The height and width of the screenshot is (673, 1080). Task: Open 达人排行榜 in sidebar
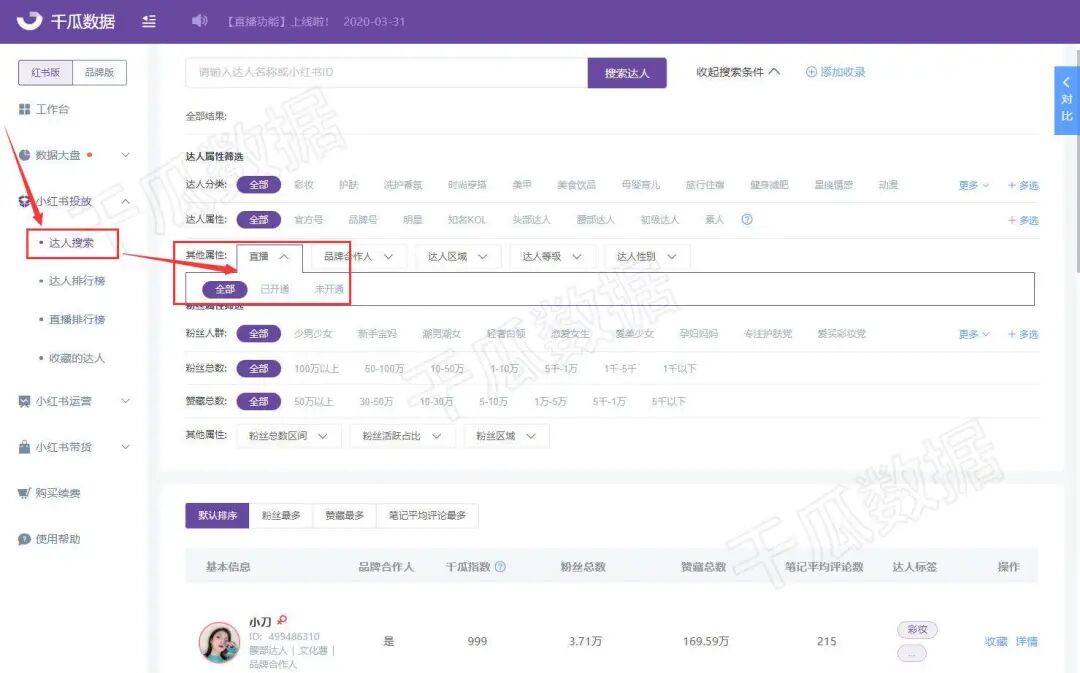[x=76, y=281]
